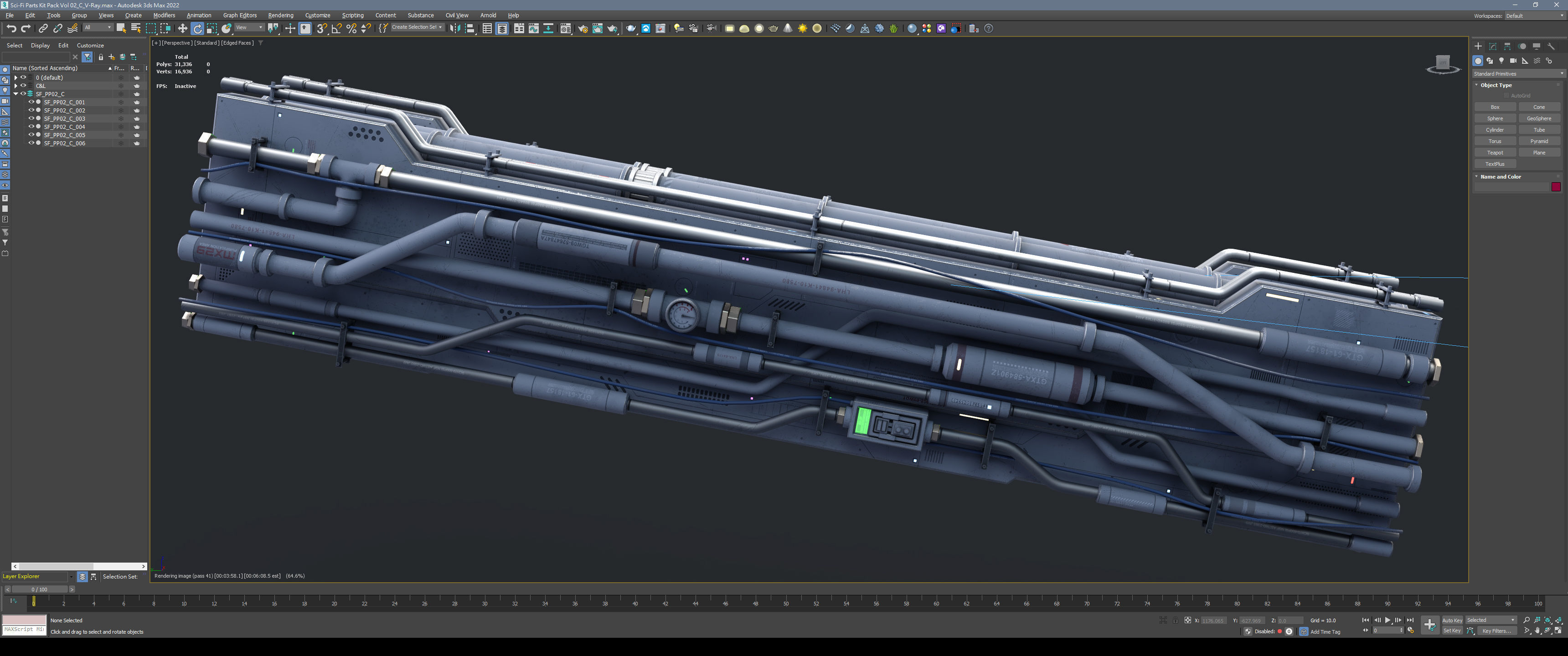The height and width of the screenshot is (656, 1568).
Task: Activate the Select and Rotate tool
Action: [x=197, y=29]
